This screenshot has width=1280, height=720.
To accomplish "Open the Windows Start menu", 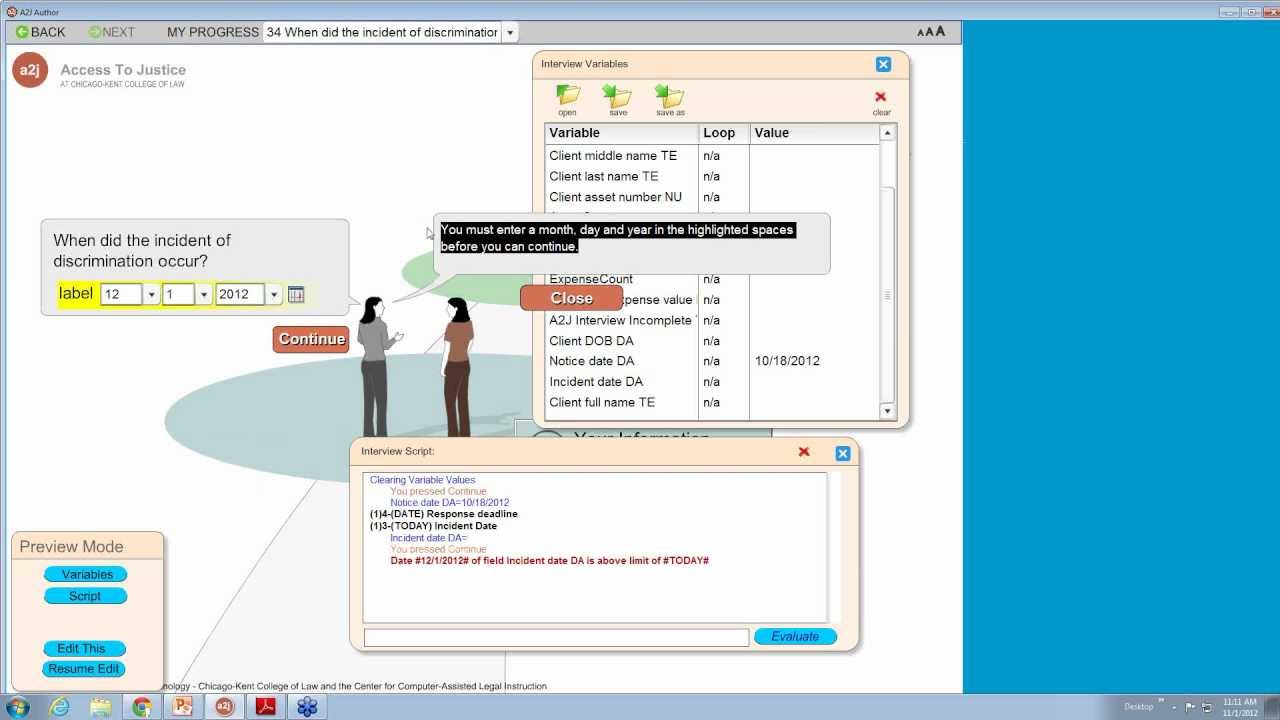I will click(x=18, y=707).
